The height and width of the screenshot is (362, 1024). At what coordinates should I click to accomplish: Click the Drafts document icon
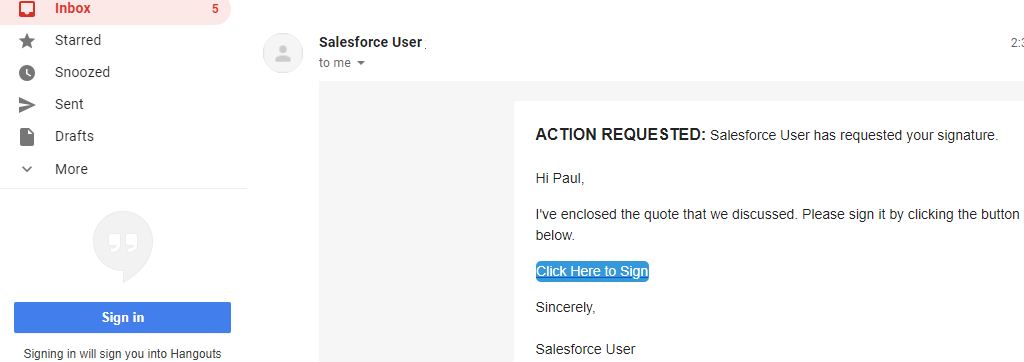(x=27, y=137)
